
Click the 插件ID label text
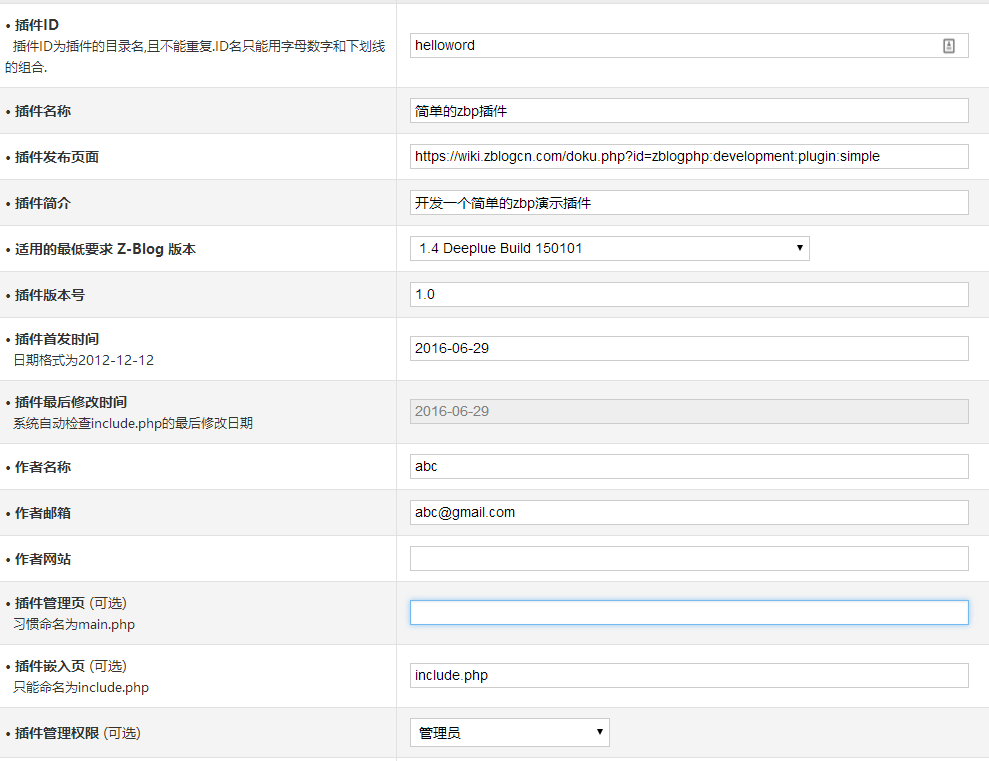click(x=37, y=25)
